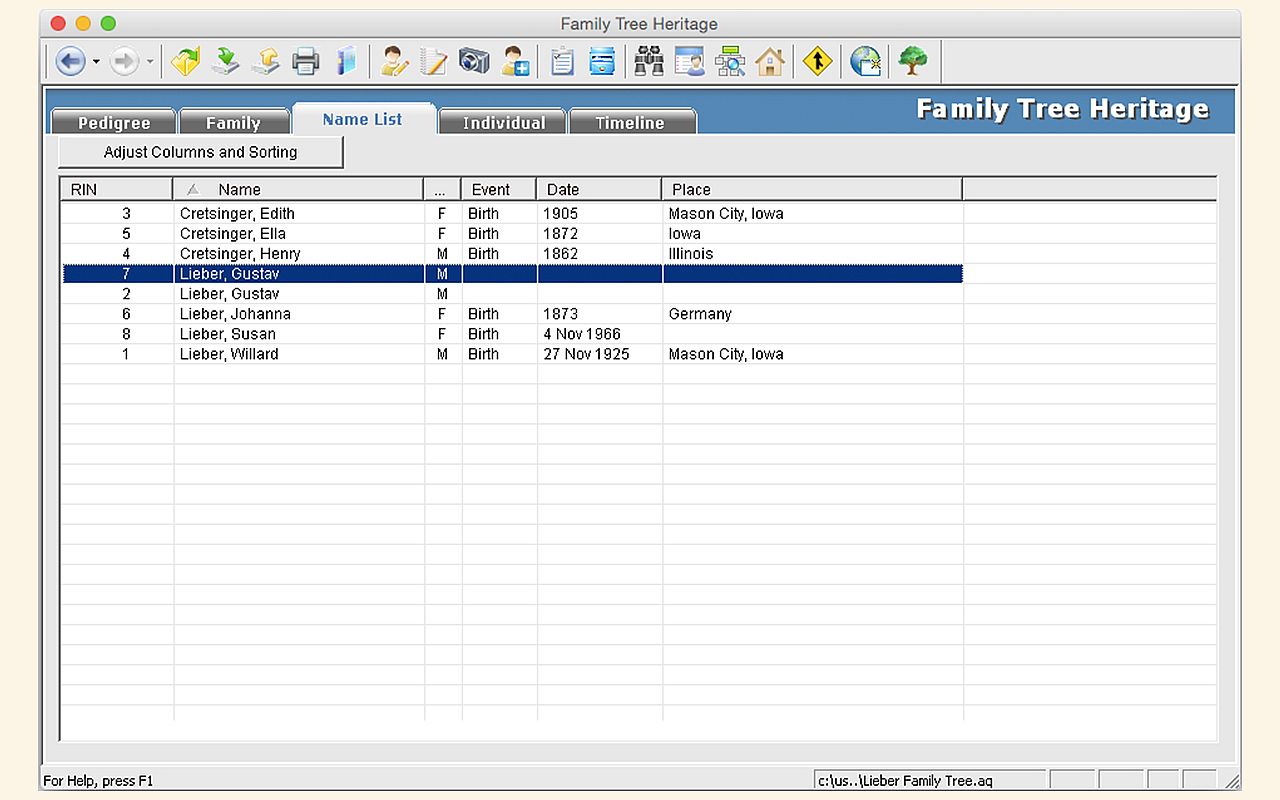
Task: Open the Timeline tab
Action: pos(630,122)
